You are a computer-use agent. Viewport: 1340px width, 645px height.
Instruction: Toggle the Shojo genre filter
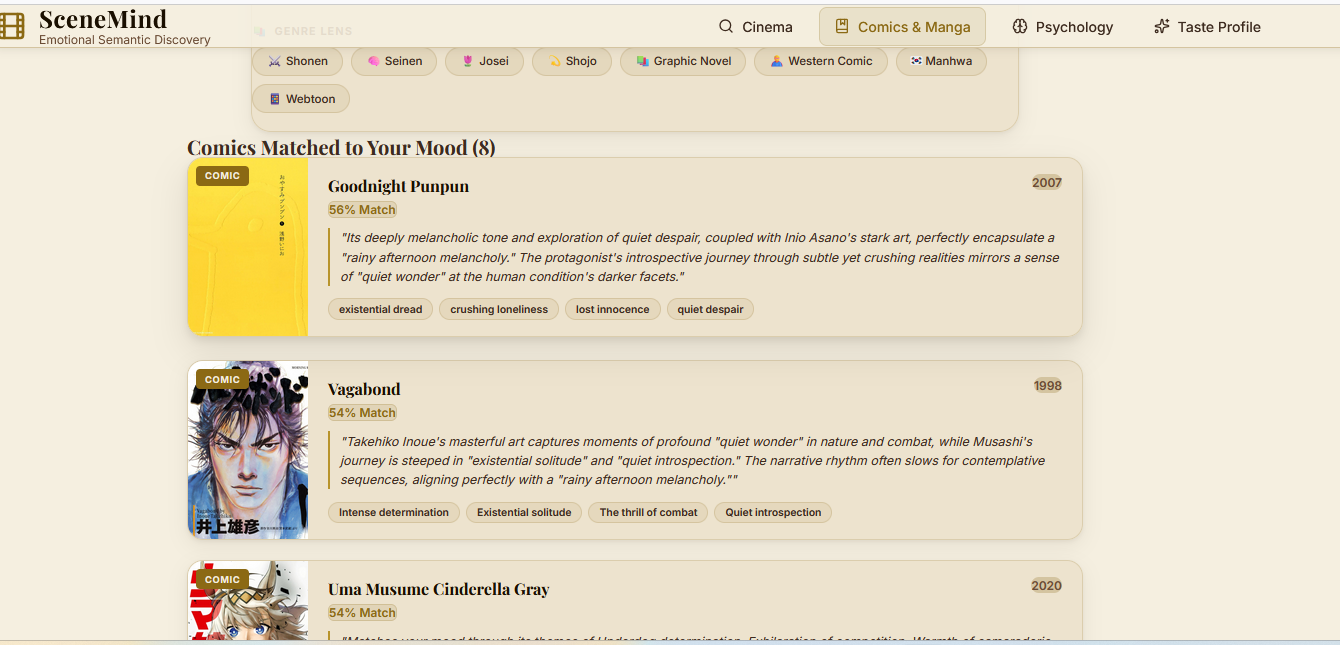(x=572, y=61)
